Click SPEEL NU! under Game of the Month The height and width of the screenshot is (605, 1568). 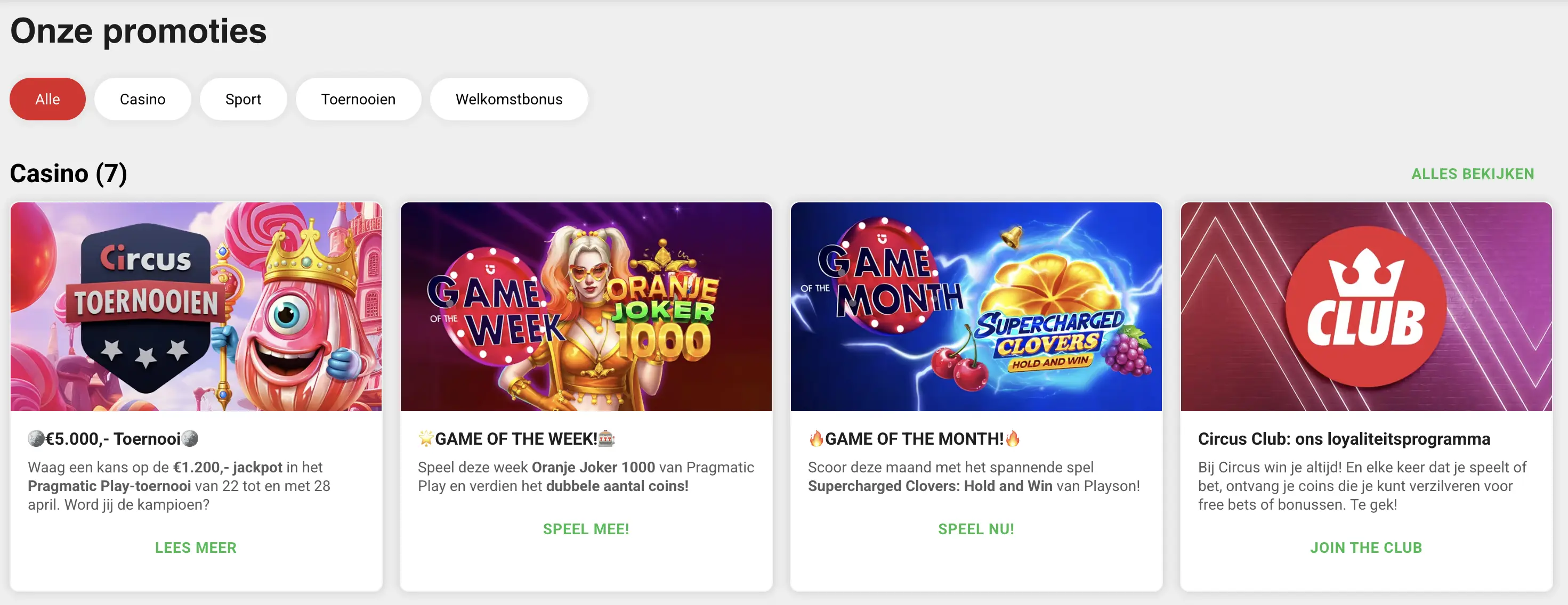pos(975,528)
